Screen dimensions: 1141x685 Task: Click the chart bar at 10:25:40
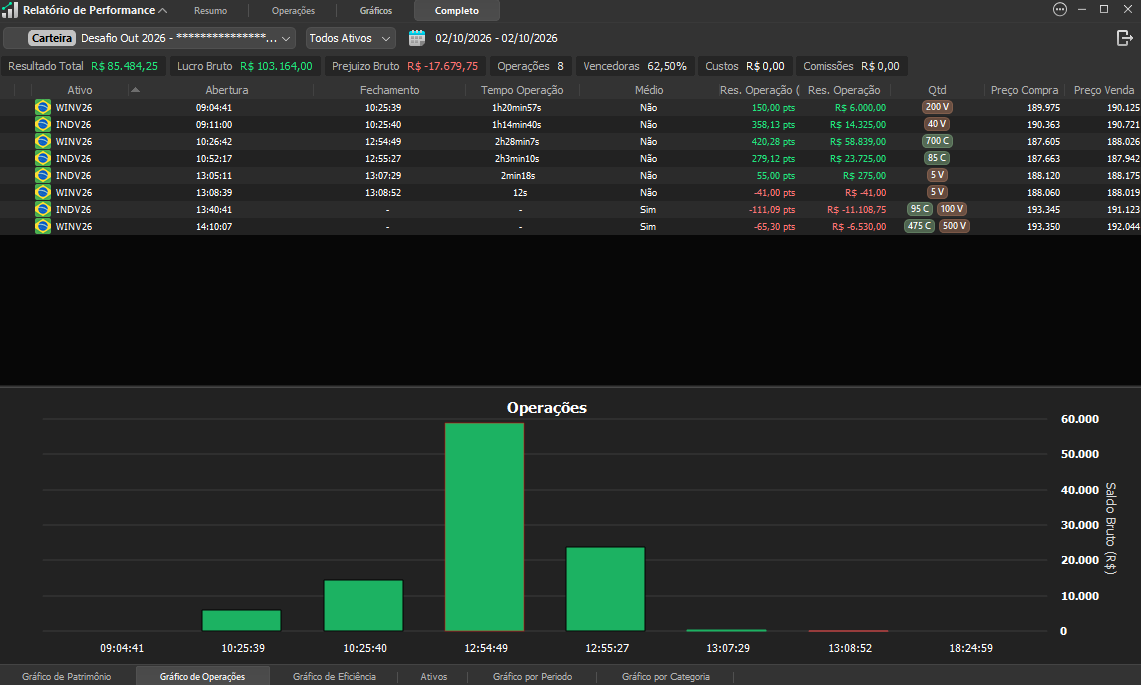(x=363, y=606)
